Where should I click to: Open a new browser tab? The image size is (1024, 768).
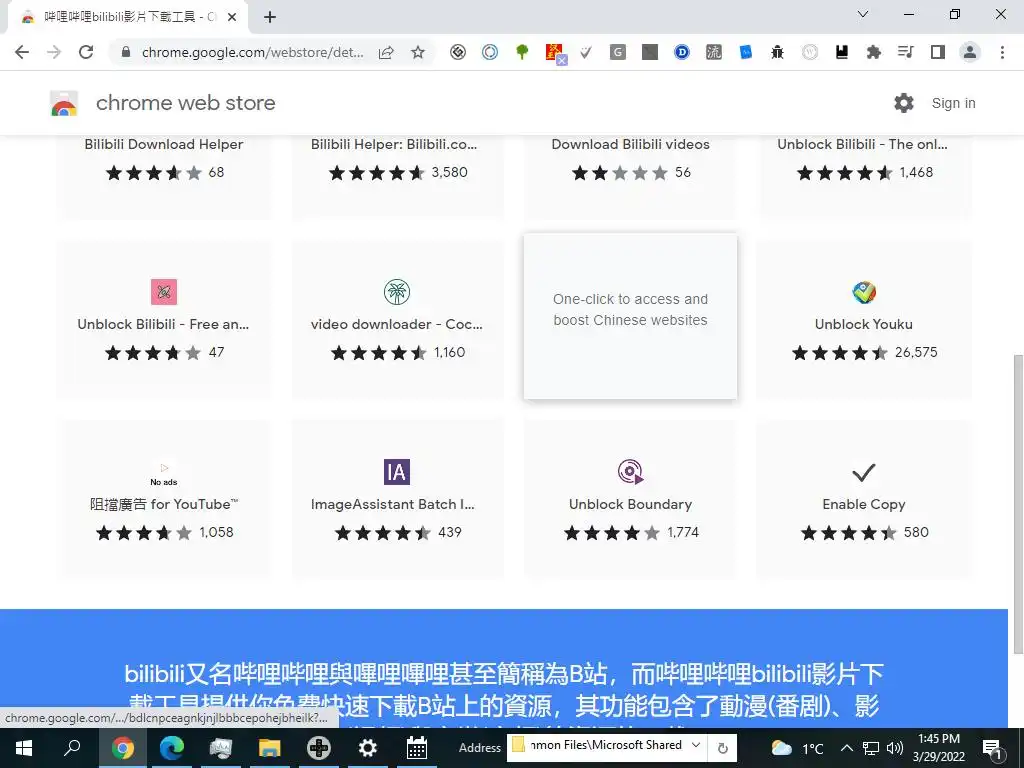pos(270,17)
